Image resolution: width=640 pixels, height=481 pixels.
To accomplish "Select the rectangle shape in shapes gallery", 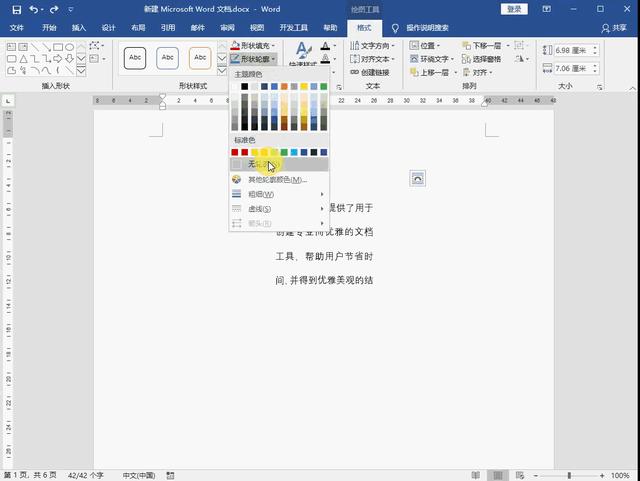I will (58, 47).
